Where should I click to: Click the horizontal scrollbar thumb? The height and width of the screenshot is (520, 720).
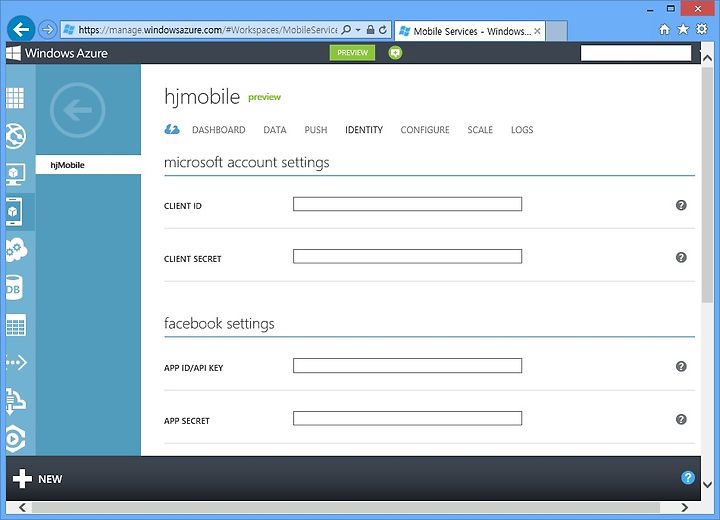point(346,508)
